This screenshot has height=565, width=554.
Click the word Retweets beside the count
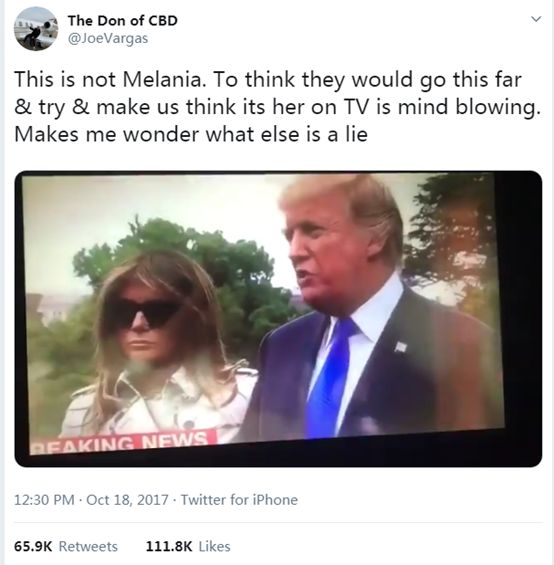coord(88,546)
